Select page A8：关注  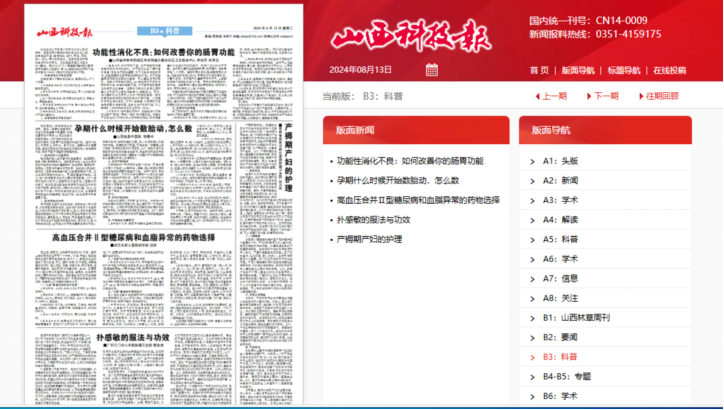pyautogui.click(x=560, y=298)
